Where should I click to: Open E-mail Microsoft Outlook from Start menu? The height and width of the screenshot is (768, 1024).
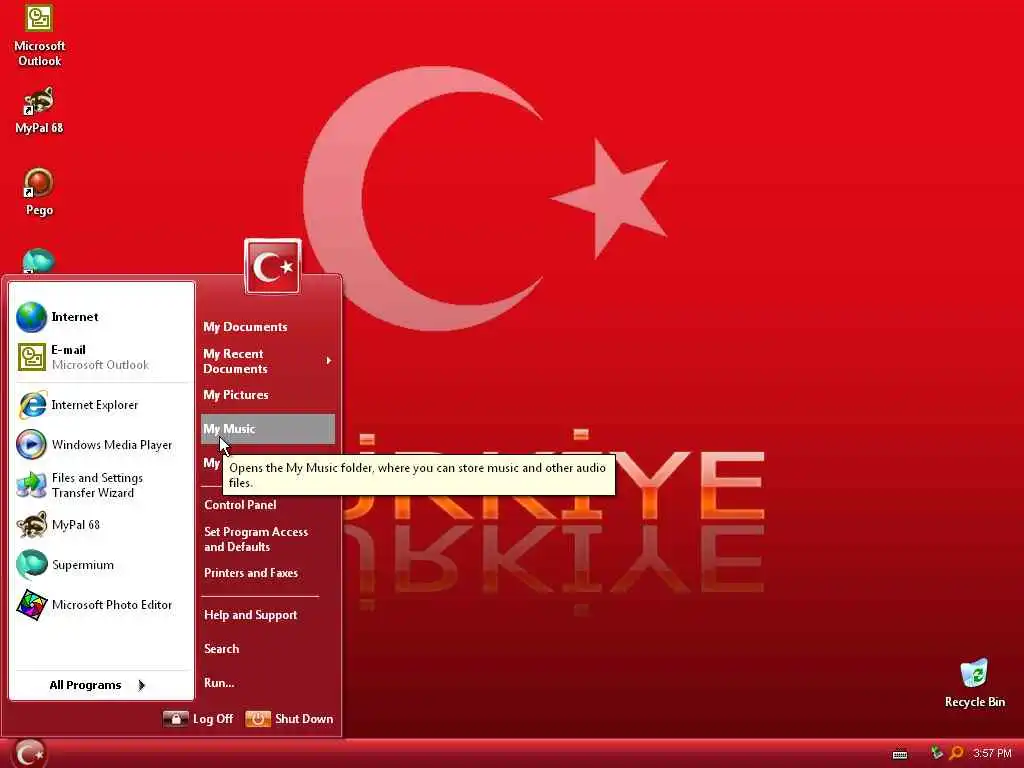[103, 357]
